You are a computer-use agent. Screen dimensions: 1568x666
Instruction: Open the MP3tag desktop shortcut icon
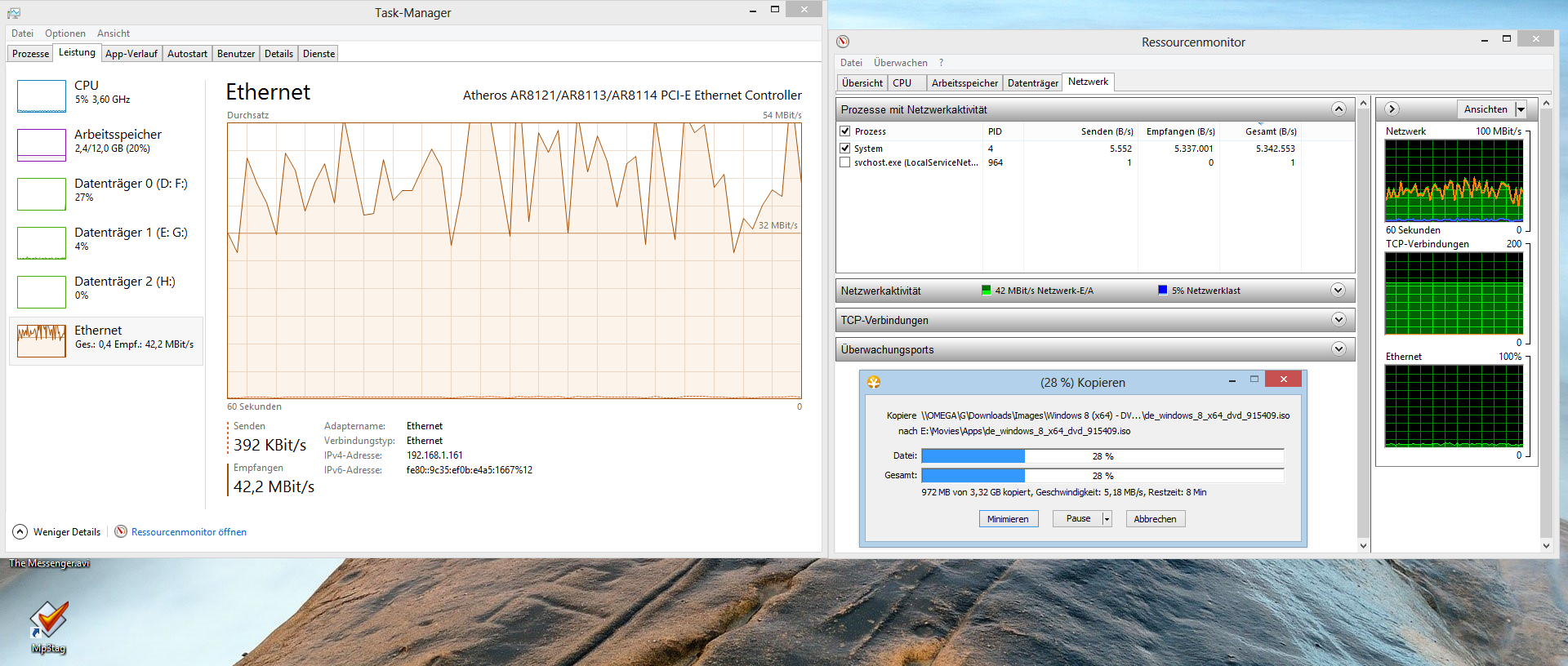pos(48,622)
